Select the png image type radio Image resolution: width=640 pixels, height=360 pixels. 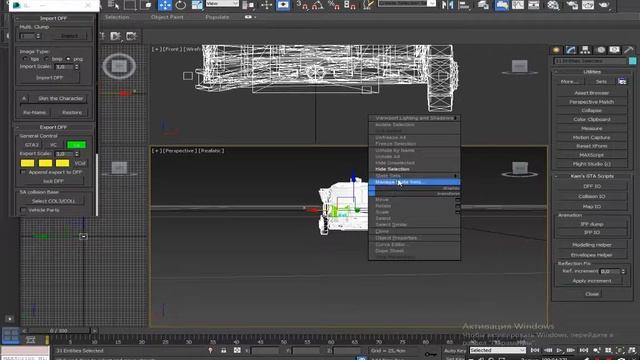point(68,59)
